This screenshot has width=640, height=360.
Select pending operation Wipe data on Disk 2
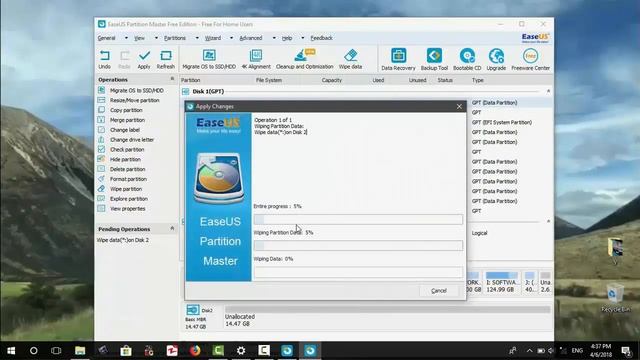pos(123,240)
